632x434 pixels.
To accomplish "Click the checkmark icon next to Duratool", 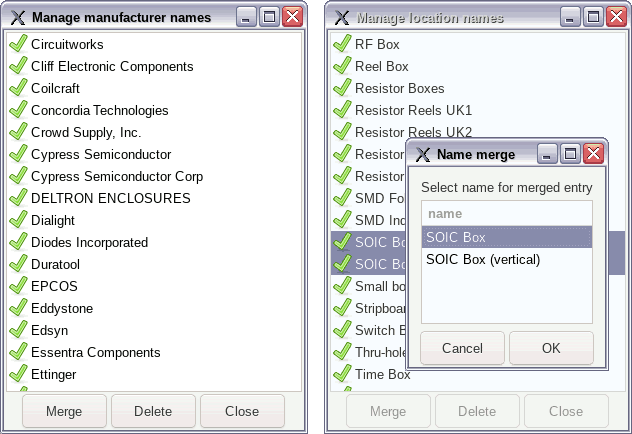I will 18,264.
